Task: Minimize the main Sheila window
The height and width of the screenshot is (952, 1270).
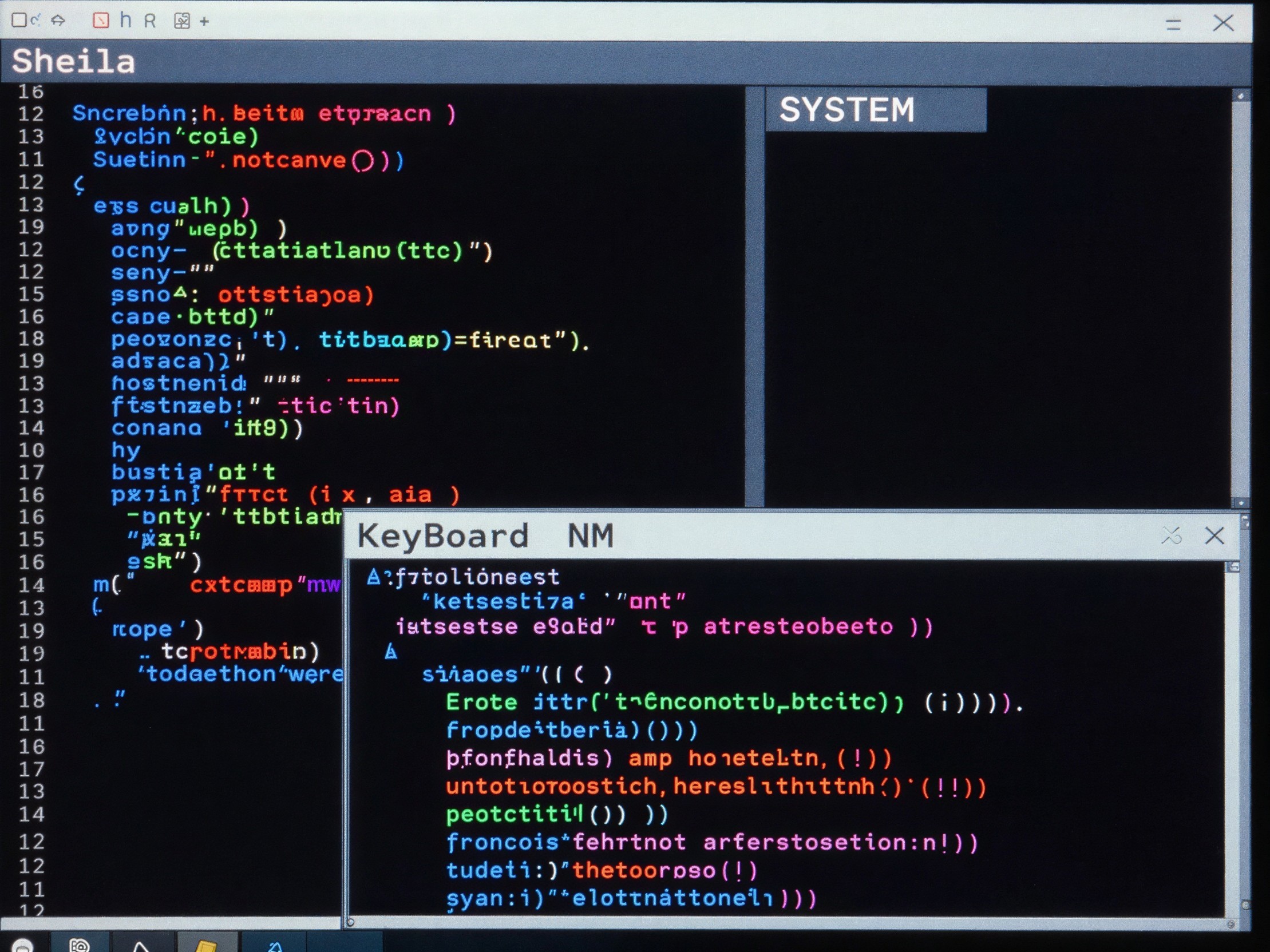Action: [x=1173, y=24]
